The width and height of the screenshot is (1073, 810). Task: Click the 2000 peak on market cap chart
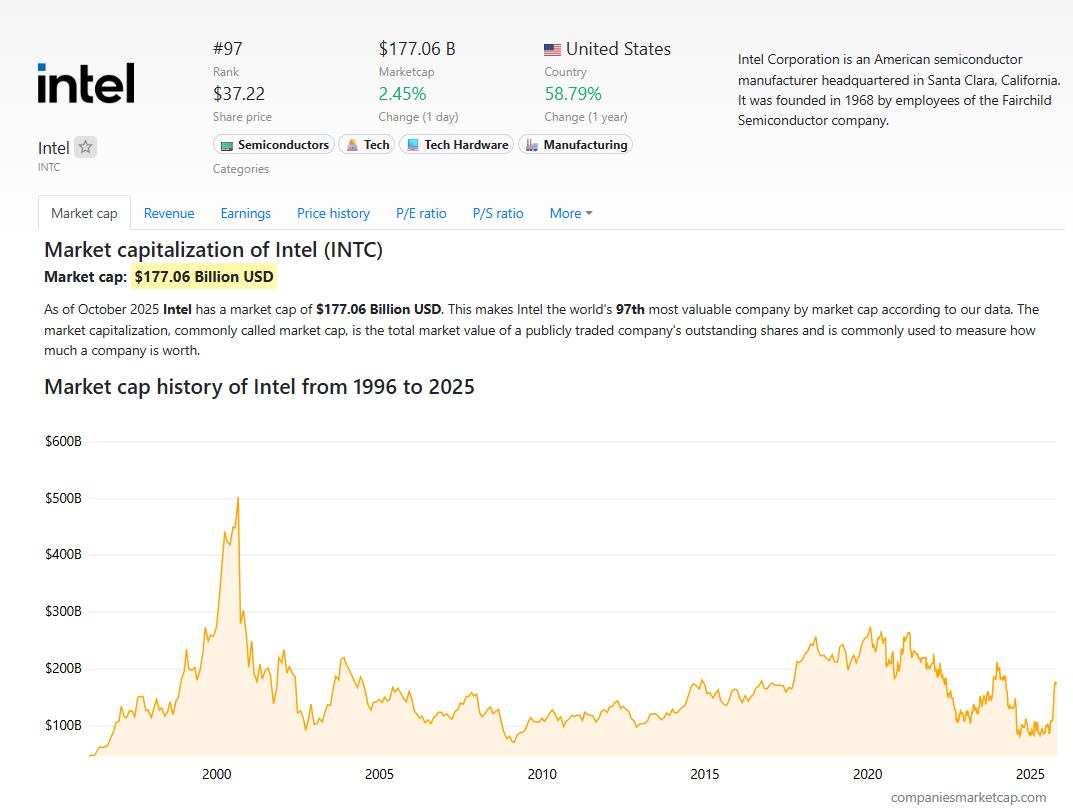[x=237, y=499]
